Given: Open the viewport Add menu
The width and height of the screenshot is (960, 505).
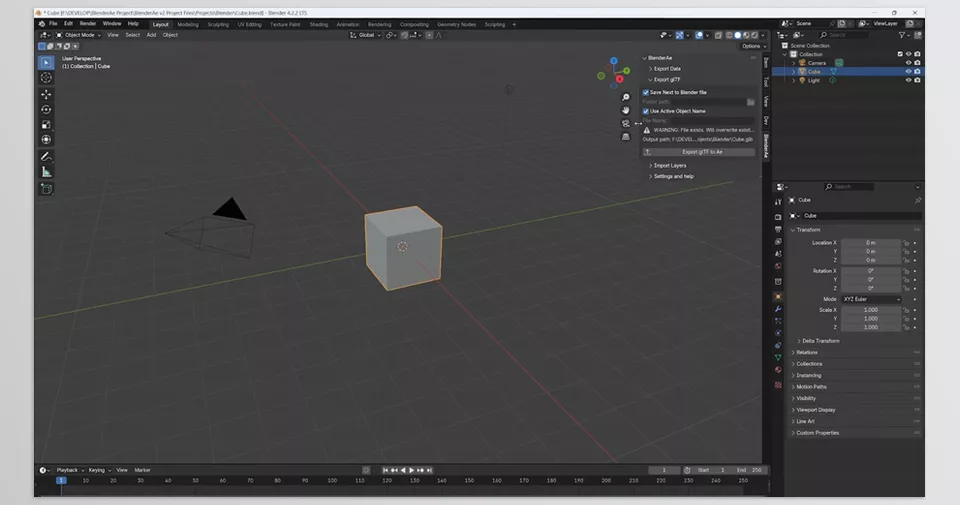Looking at the screenshot, I should tap(151, 36).
